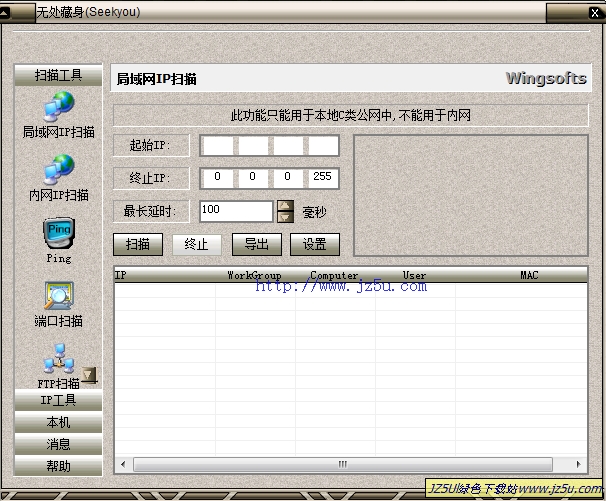Click the title bar system menu icon
This screenshot has height=501, width=606.
tap(4, 14)
